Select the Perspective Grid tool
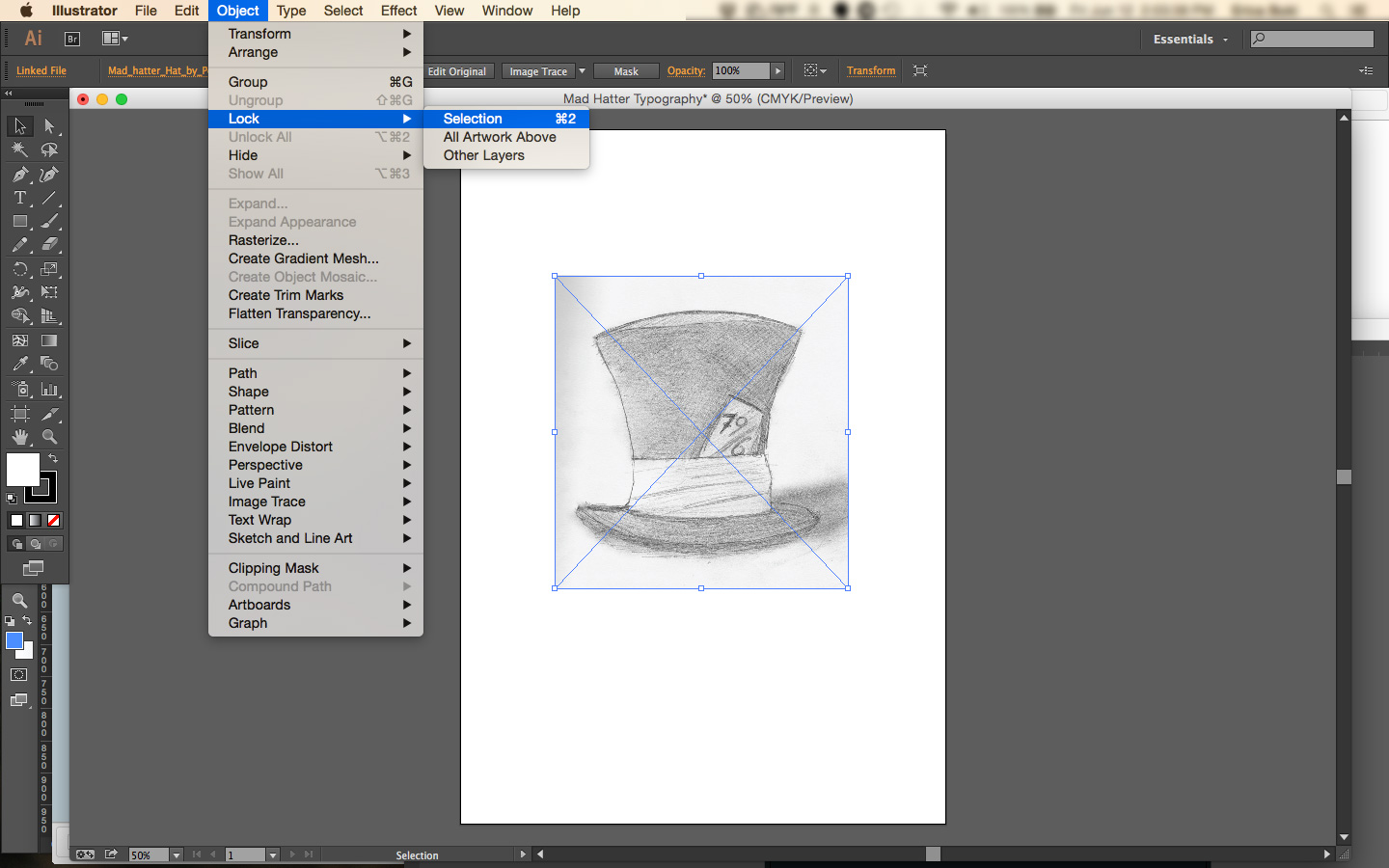Image resolution: width=1389 pixels, height=868 pixels. pos(49,315)
